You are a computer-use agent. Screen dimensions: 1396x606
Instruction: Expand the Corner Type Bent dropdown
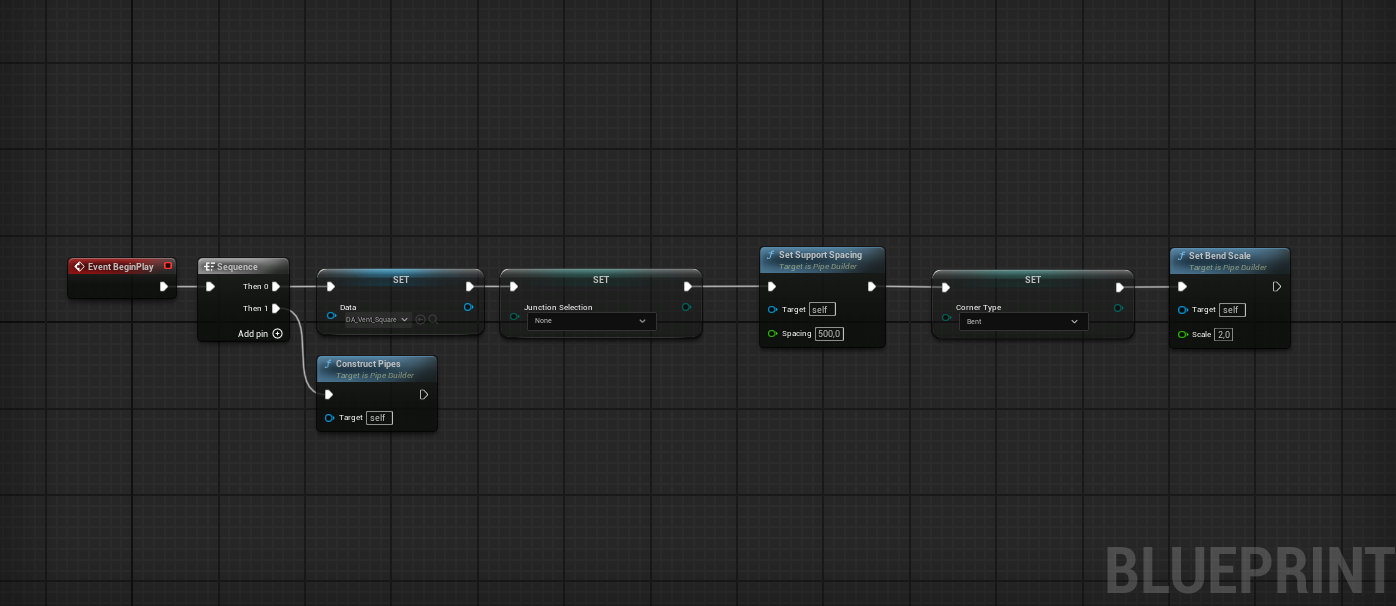1024,322
